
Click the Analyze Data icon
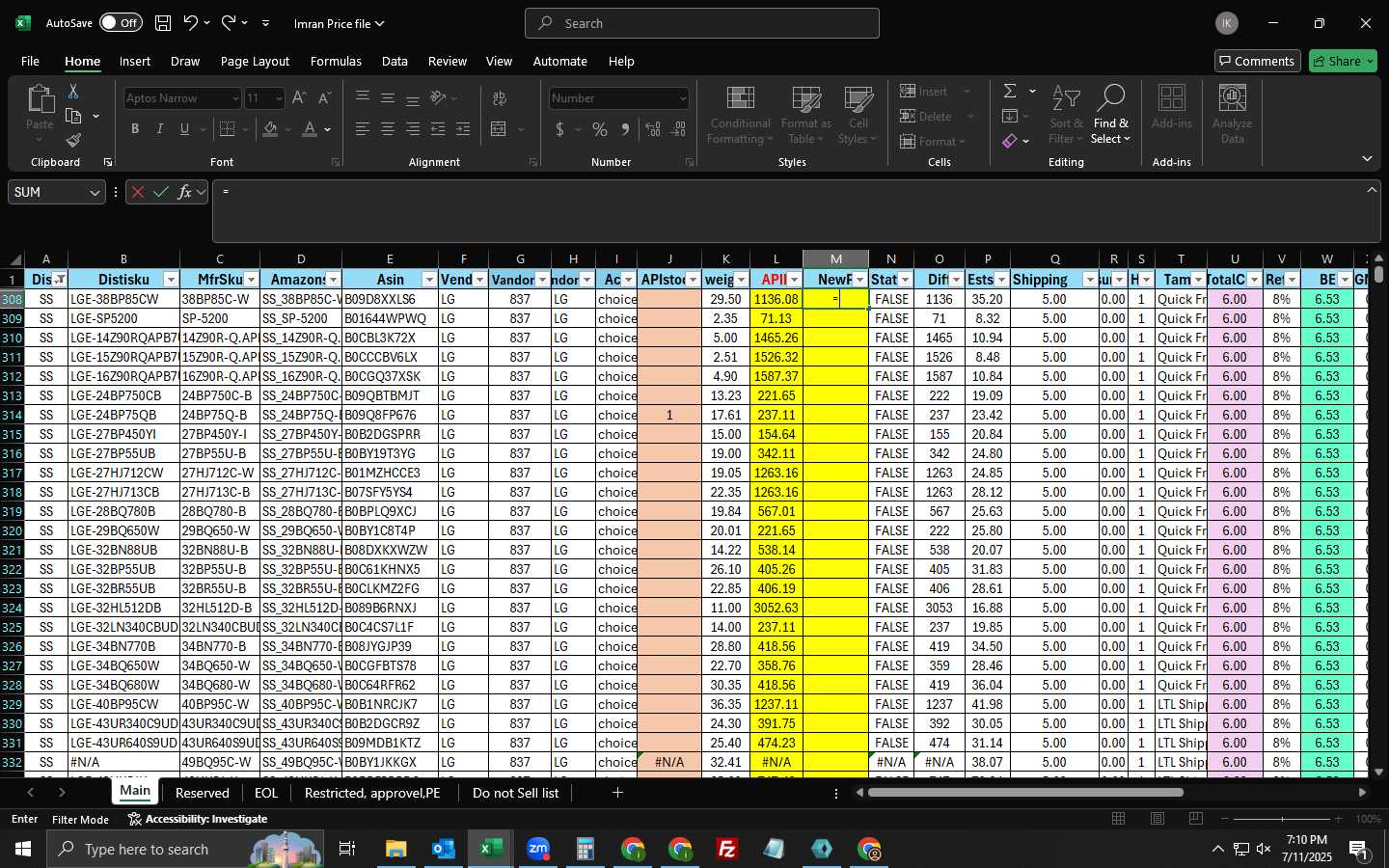(x=1232, y=116)
